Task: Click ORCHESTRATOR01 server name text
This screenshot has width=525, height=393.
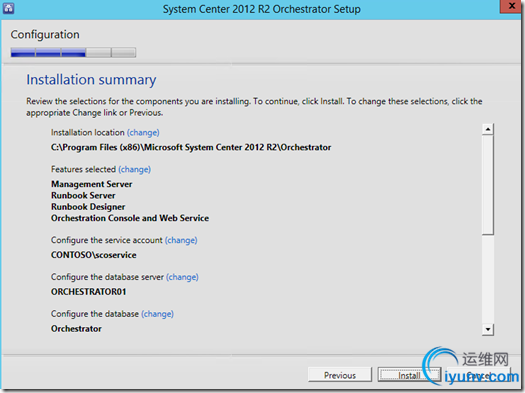Action: [x=89, y=292]
